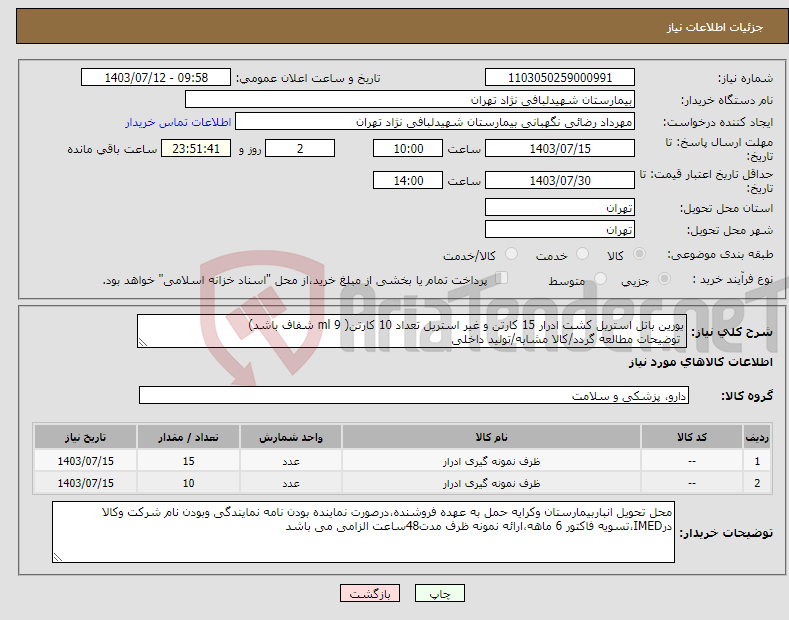Click the کد کالا column header
This screenshot has height=620, width=789.
coord(692,437)
